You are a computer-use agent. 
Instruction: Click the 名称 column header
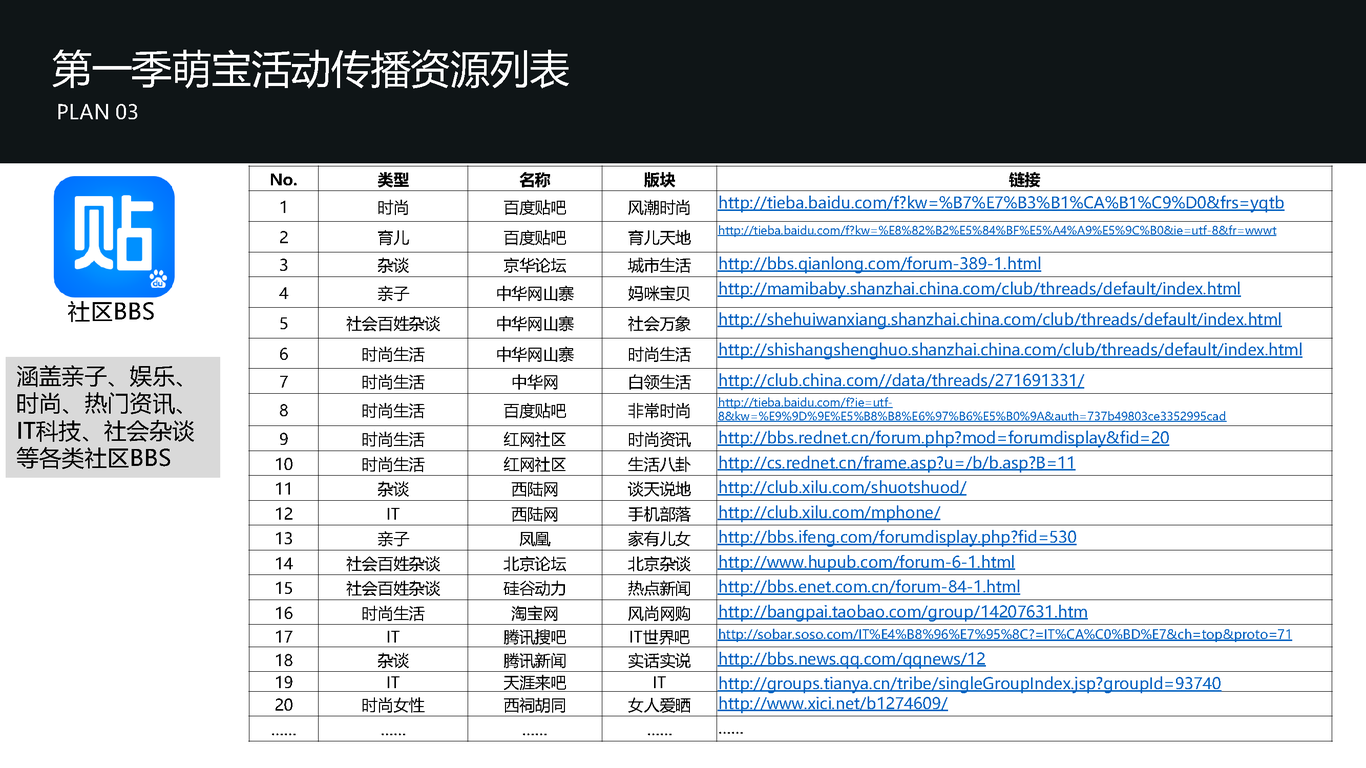[x=535, y=180]
